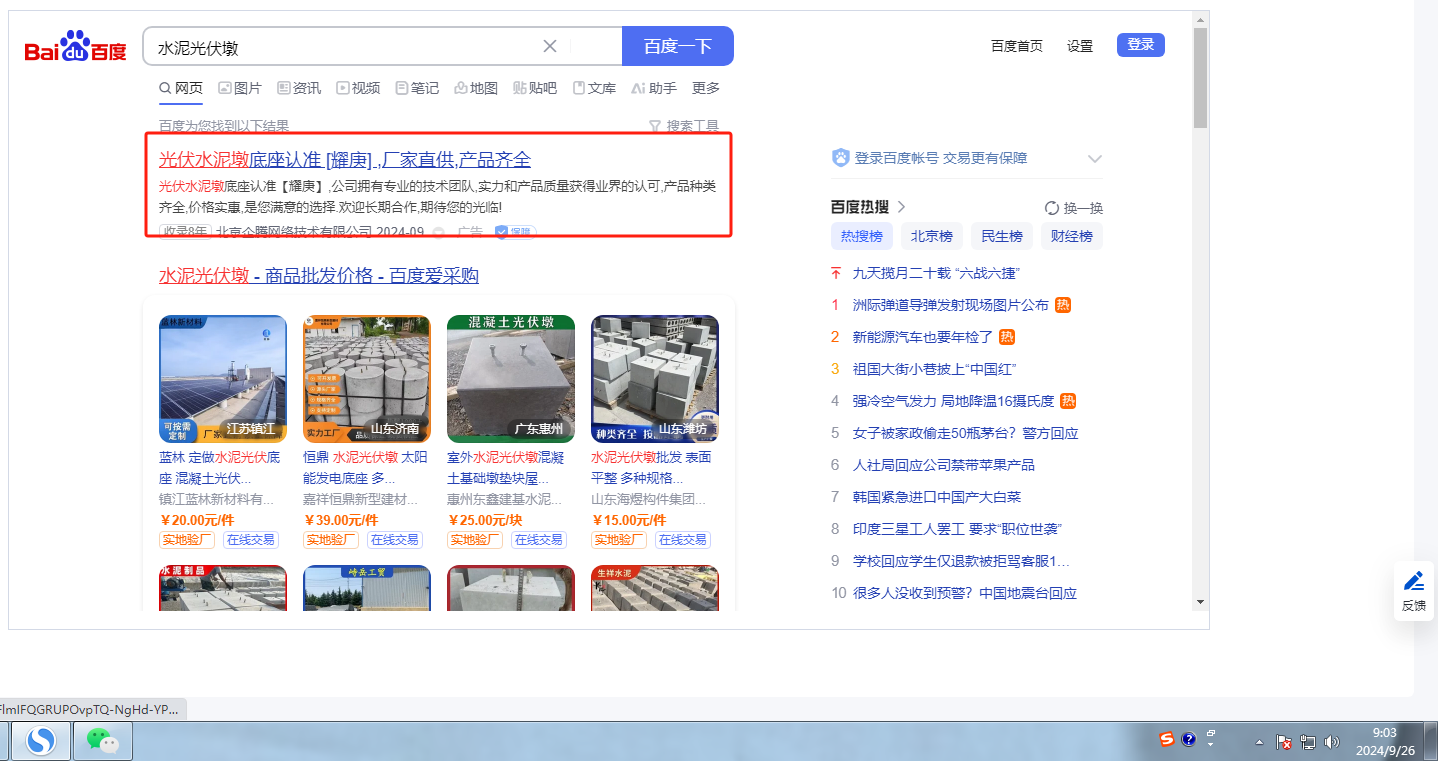Click the red up-arrow icon beside 九天揽月
The width and height of the screenshot is (1438, 761).
click(836, 273)
